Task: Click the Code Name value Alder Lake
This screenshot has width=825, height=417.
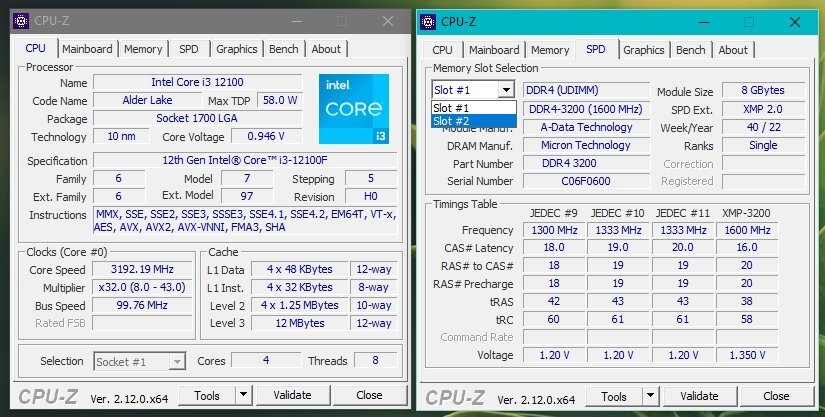Action: pos(147,100)
